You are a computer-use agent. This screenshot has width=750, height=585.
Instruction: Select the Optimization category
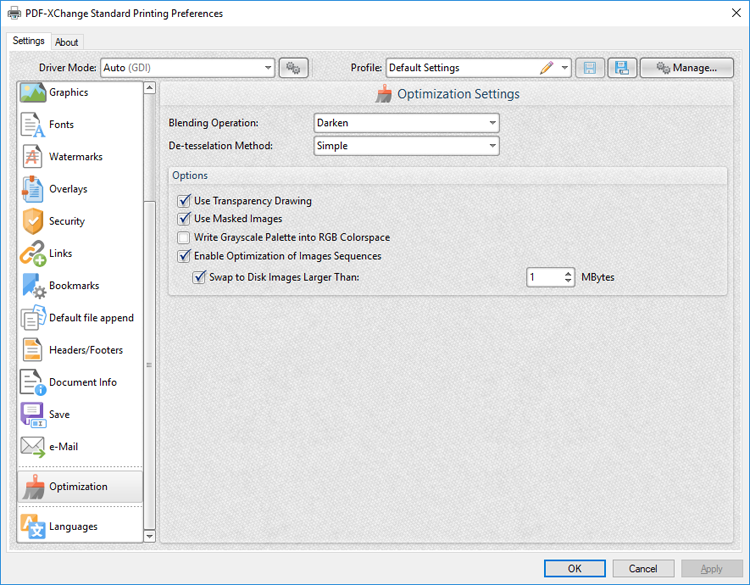click(x=80, y=486)
